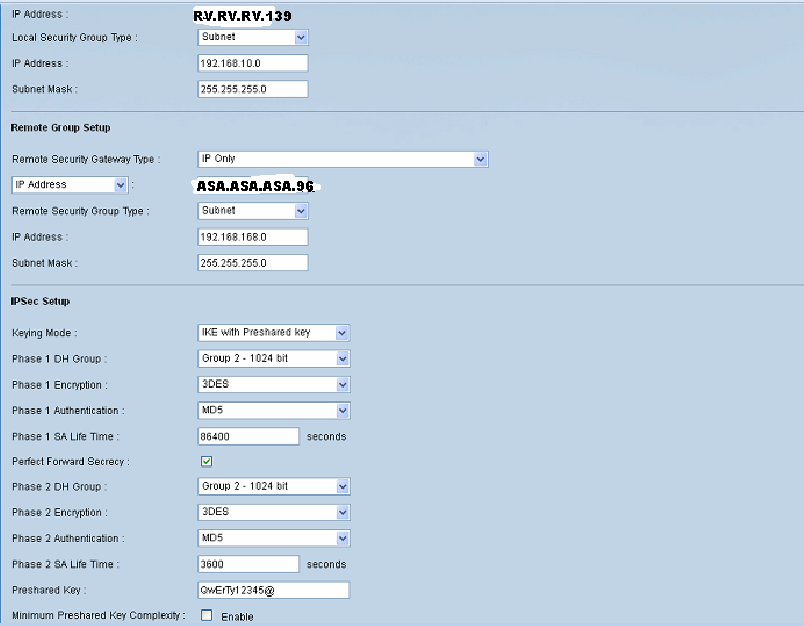Change the Keying Mode dropdown
The image size is (804, 626).
(x=274, y=333)
